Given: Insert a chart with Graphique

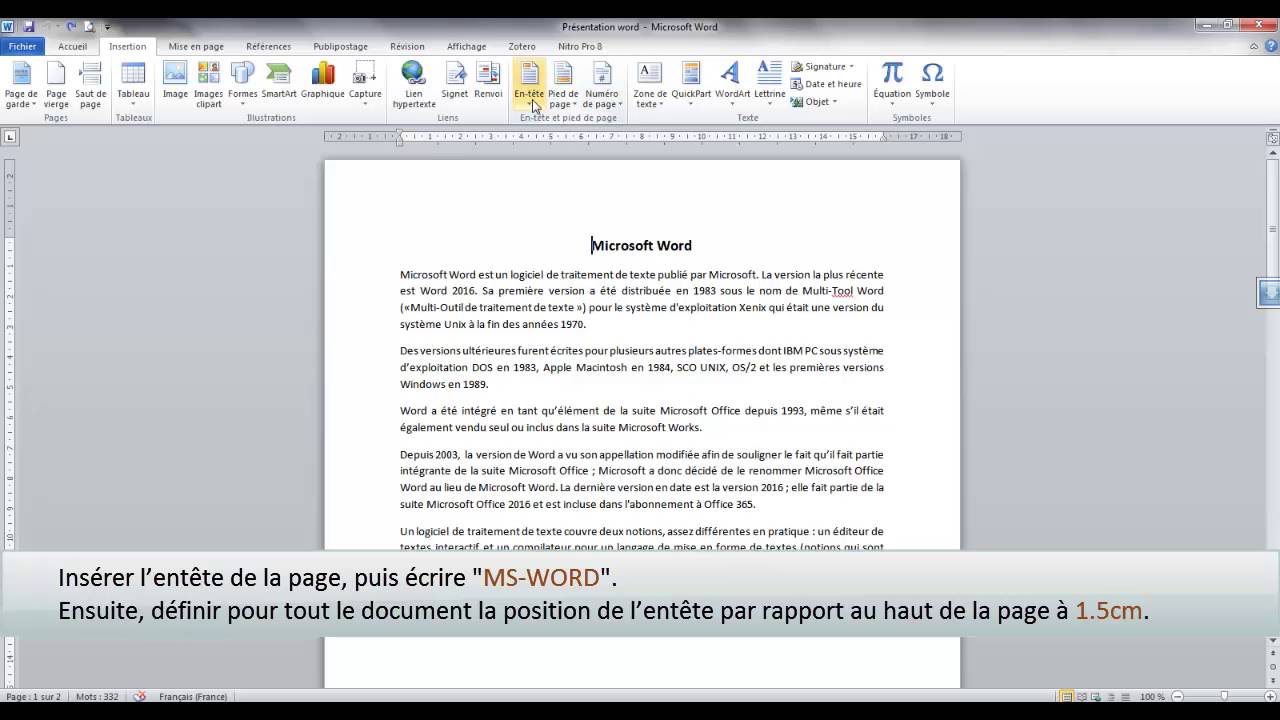Looking at the screenshot, I should [323, 80].
